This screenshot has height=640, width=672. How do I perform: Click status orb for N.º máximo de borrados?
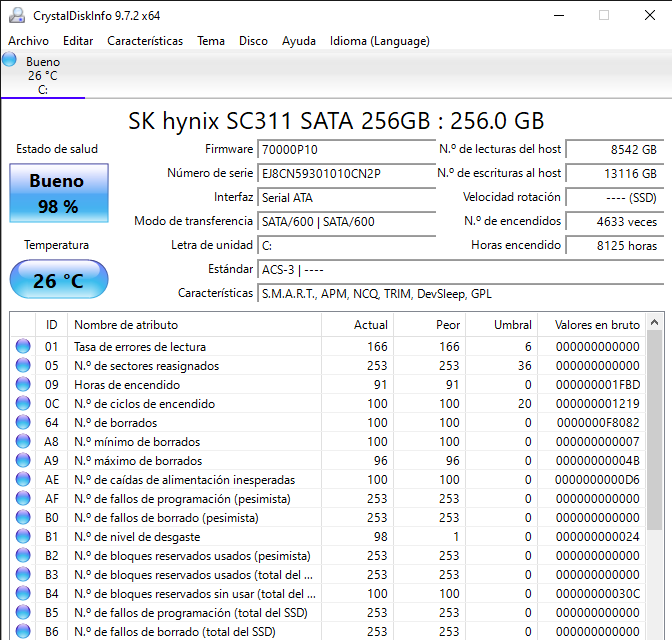23,461
